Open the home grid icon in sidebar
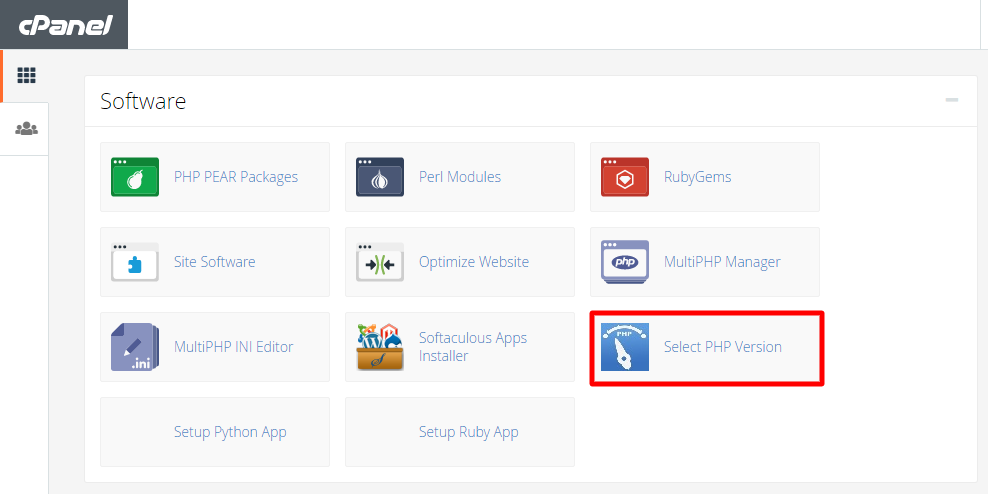 point(26,76)
